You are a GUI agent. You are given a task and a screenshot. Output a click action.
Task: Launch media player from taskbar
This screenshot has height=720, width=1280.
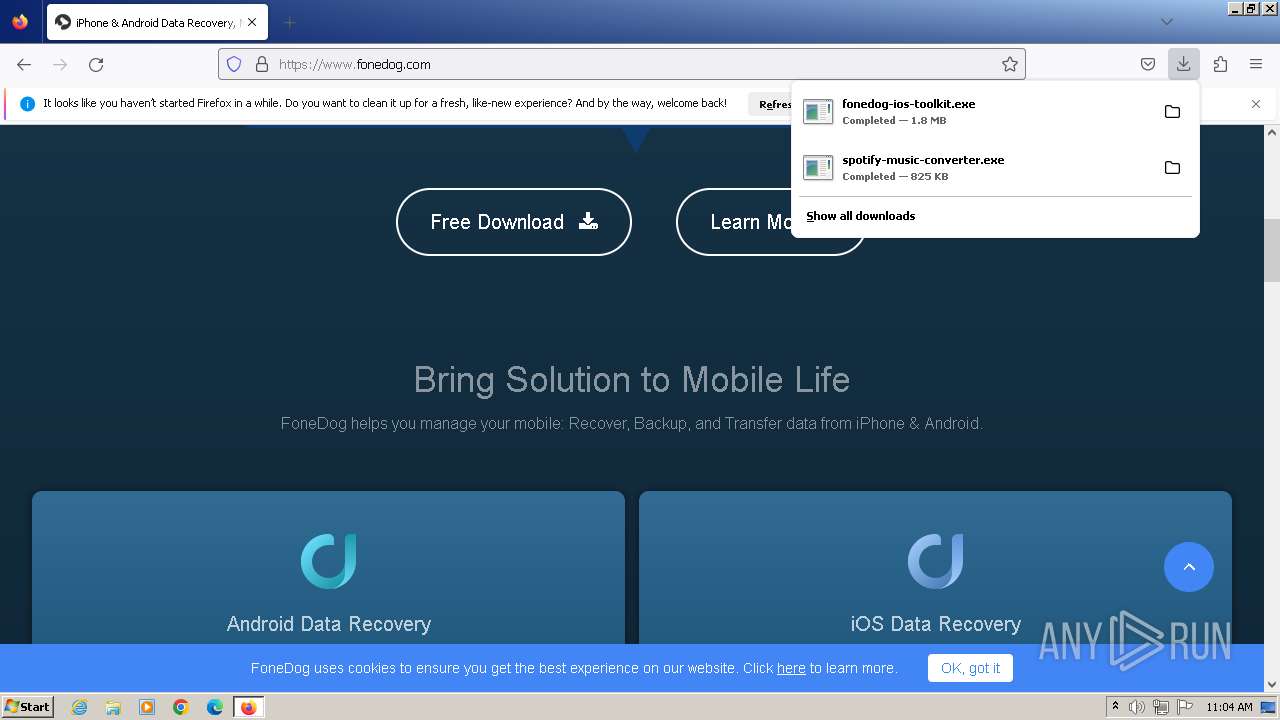coord(147,707)
